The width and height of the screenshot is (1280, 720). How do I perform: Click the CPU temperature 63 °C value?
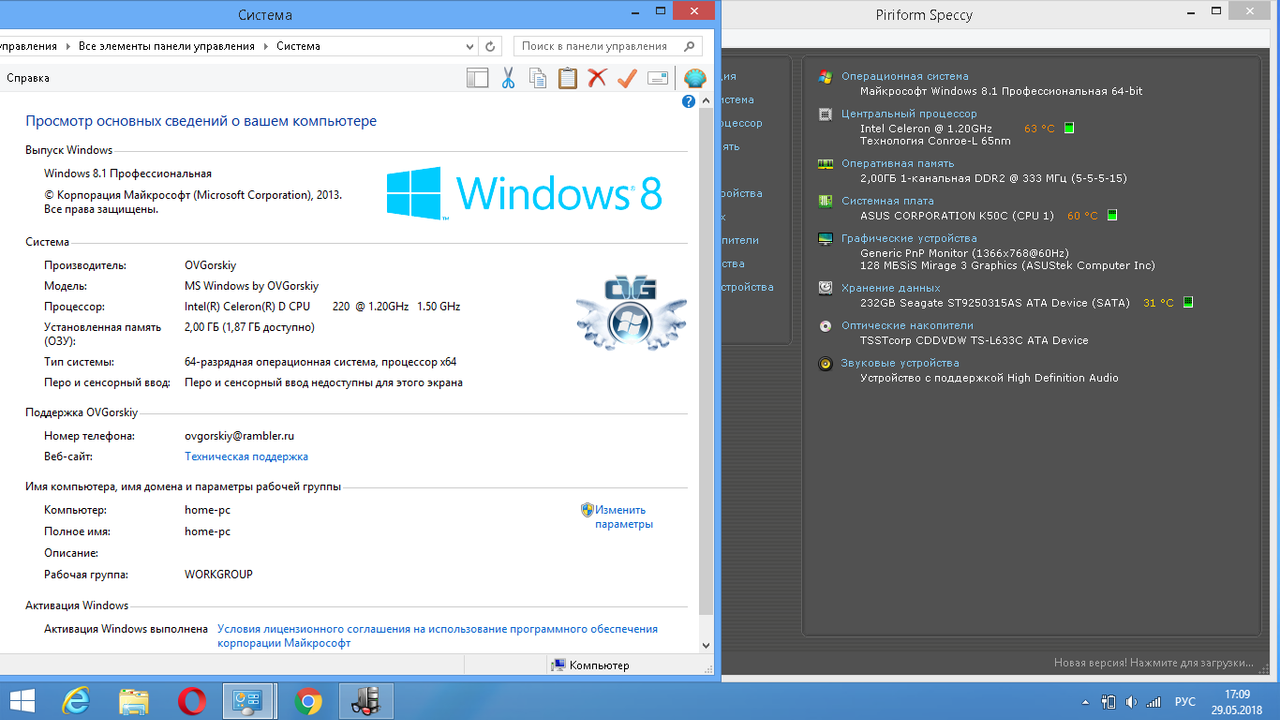[x=1039, y=129]
